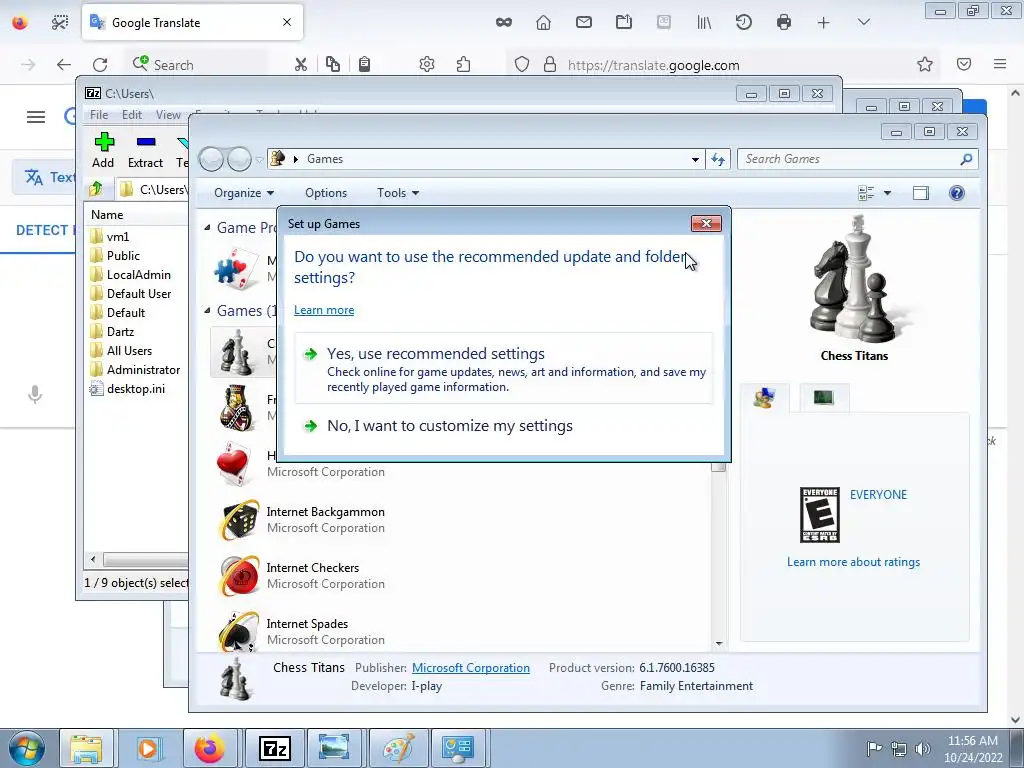Click the Firefox paste clipboard icon
The image size is (1024, 768).
[x=364, y=65]
